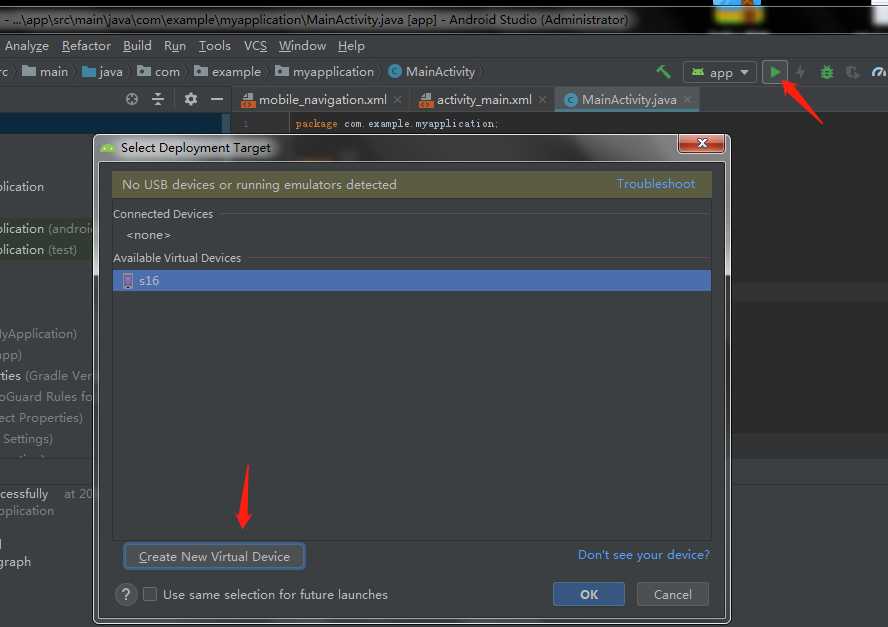Close the mobile_navigation.xml tab
The width and height of the screenshot is (888, 627).
398,100
